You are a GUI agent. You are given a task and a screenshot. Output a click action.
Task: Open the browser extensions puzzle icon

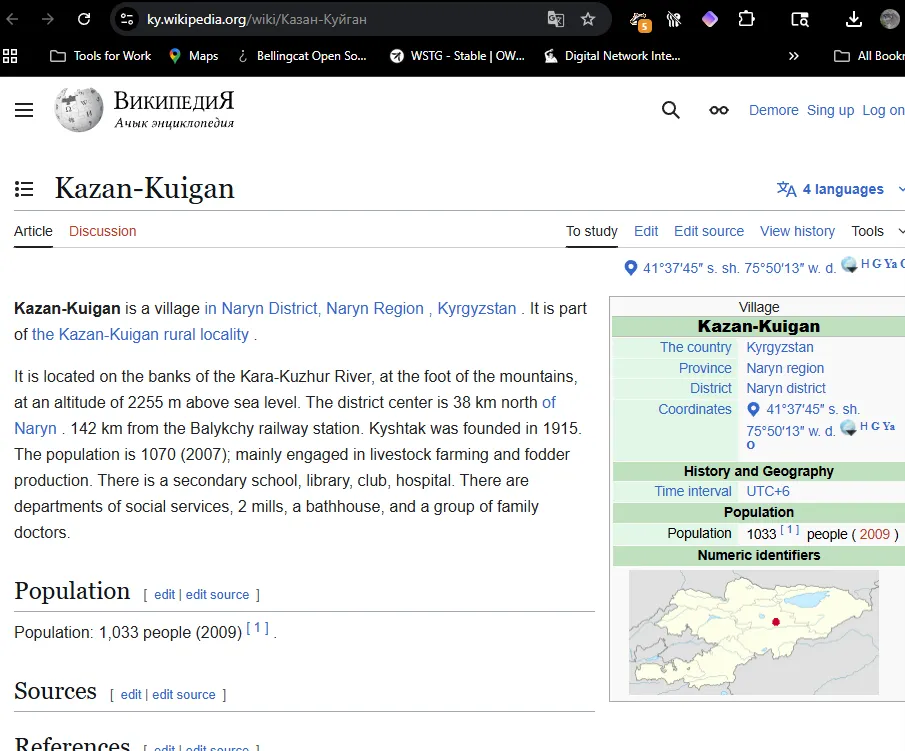746,19
